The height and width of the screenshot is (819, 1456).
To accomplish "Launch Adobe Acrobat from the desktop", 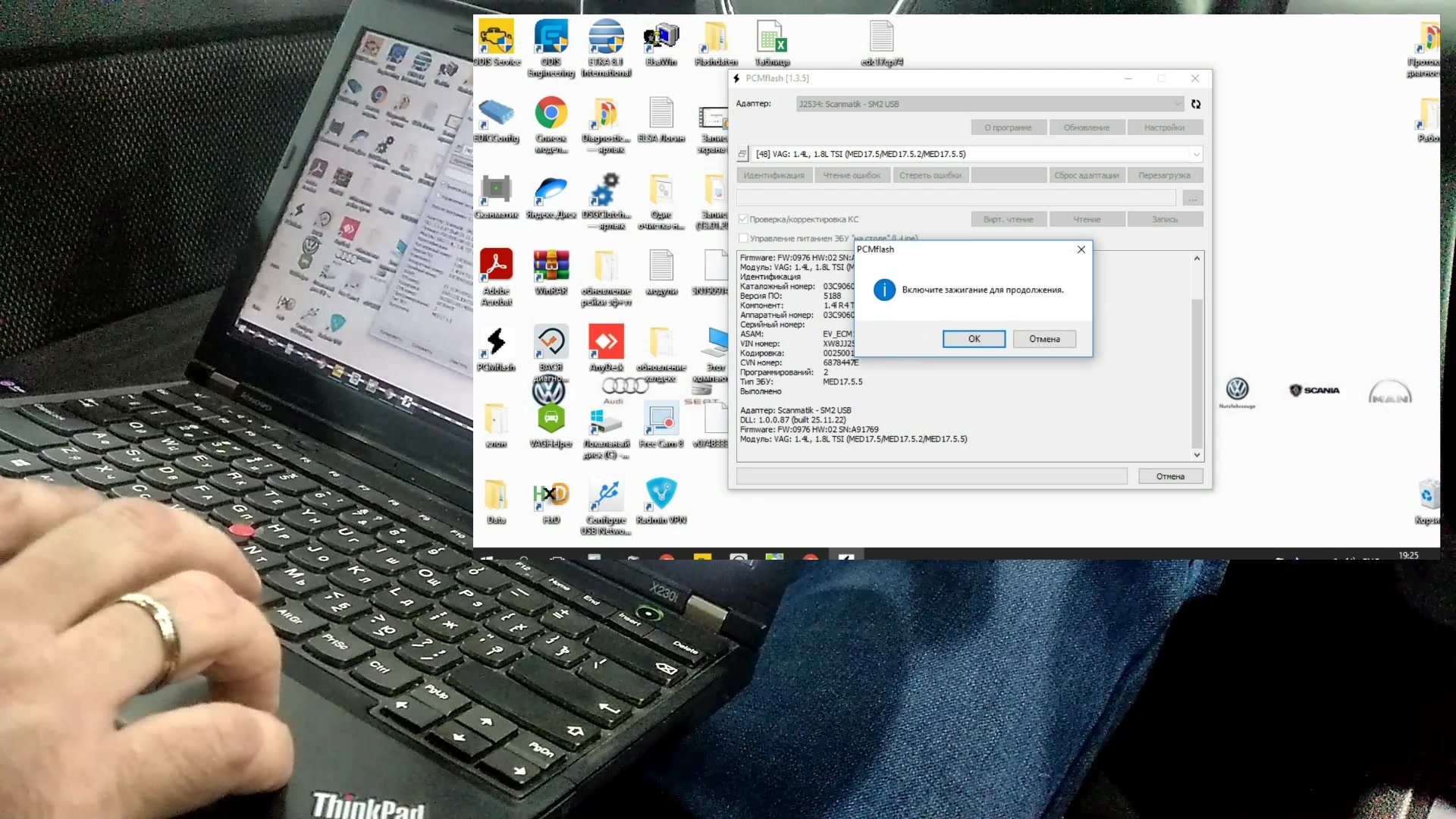I will click(x=497, y=276).
